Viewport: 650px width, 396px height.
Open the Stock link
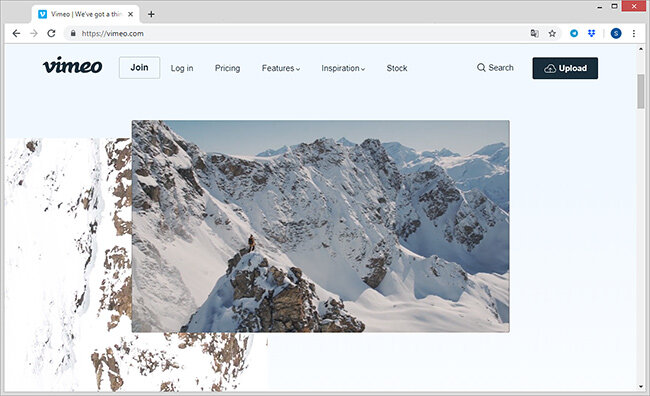(x=397, y=68)
